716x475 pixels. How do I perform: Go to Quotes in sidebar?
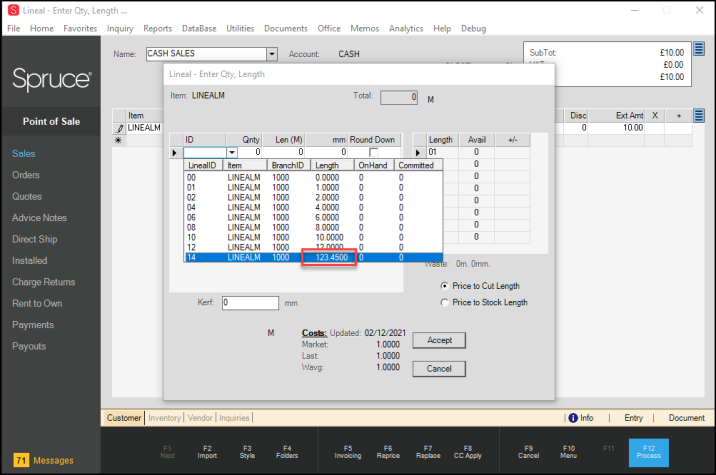(x=27, y=196)
